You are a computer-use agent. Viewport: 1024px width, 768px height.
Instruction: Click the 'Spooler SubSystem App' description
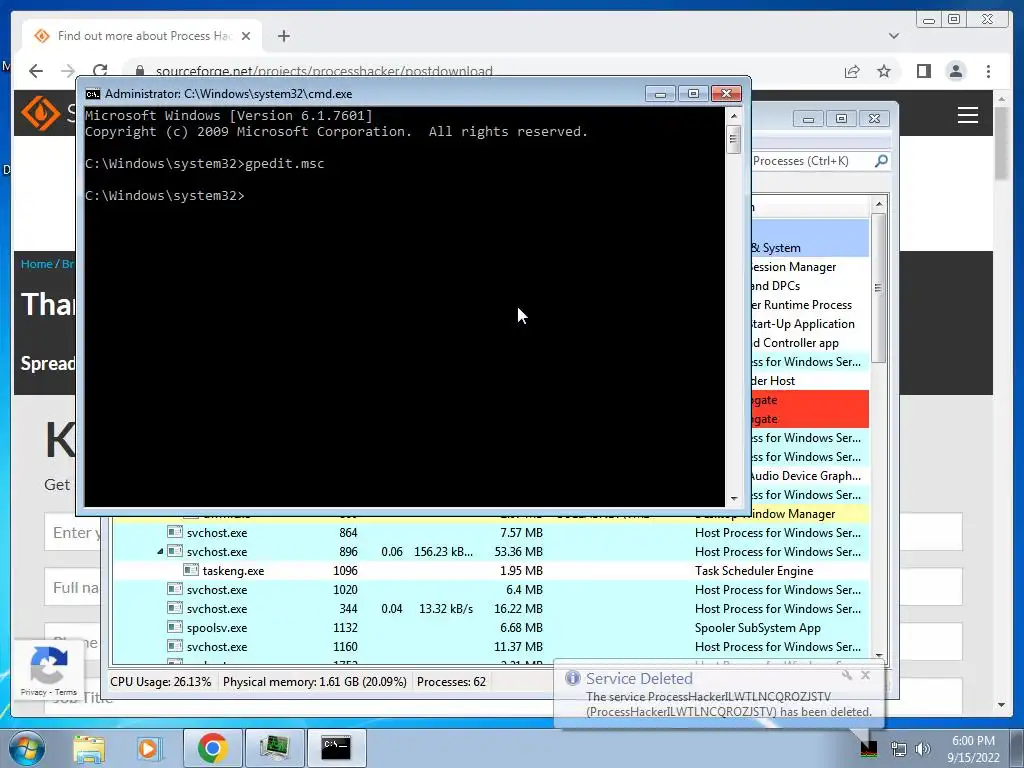[758, 628]
